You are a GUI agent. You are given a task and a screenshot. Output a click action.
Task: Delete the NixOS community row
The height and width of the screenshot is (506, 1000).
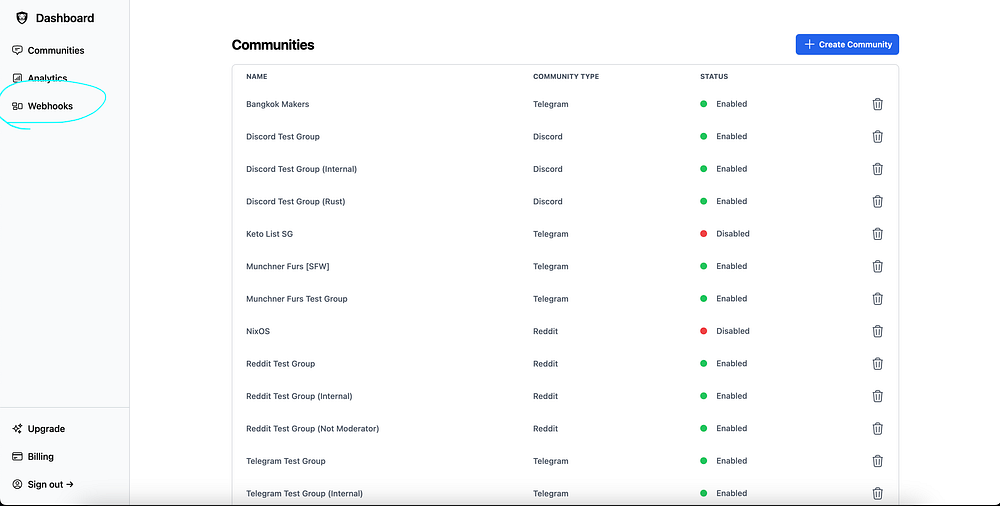pos(877,331)
